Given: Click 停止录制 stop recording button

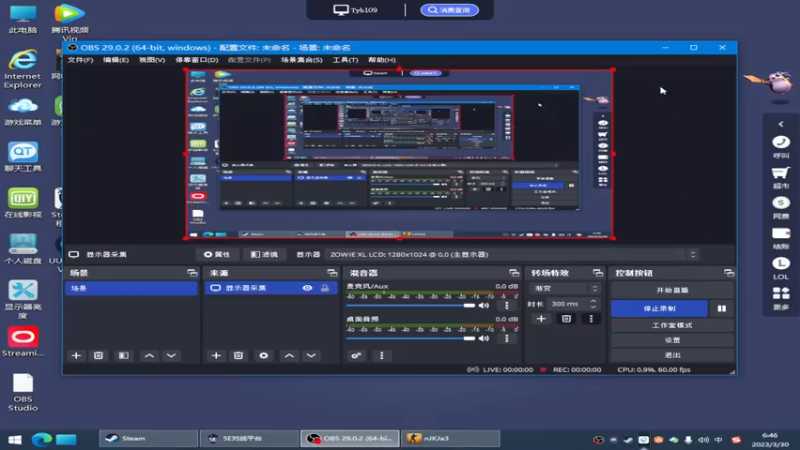Looking at the screenshot, I should 659,309.
